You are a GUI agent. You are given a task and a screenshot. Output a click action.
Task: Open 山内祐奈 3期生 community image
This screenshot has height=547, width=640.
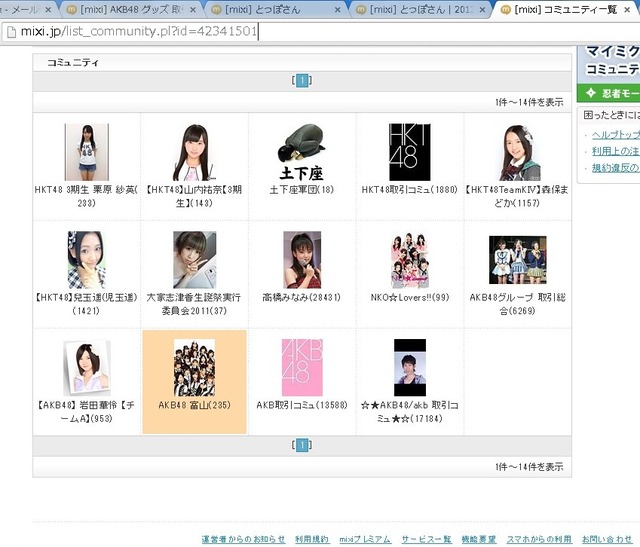(194, 152)
